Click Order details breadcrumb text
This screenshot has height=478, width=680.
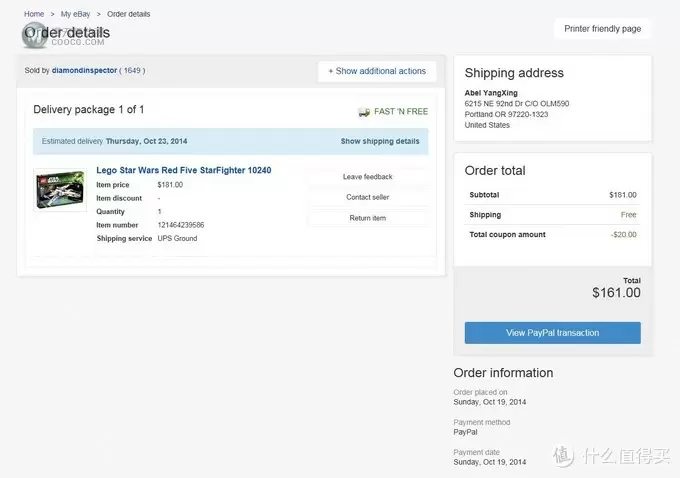[x=128, y=14]
